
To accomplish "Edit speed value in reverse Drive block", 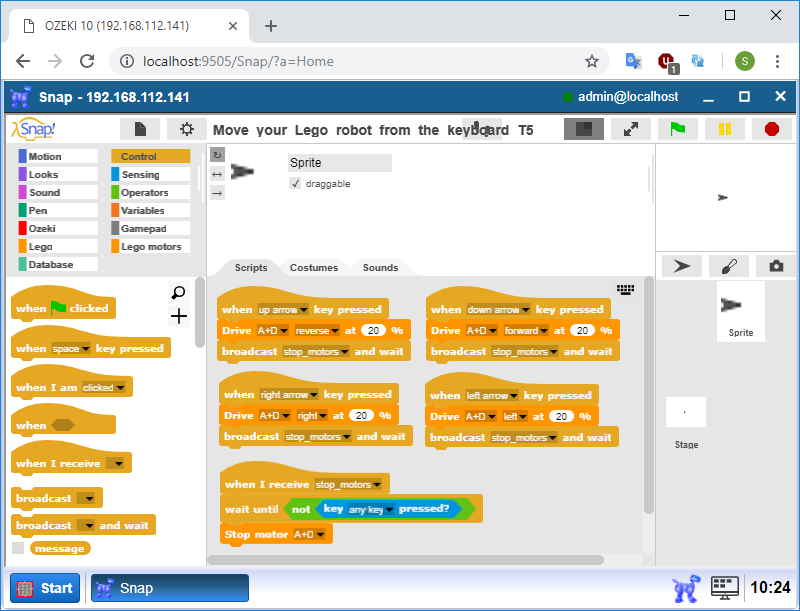I will click(373, 330).
